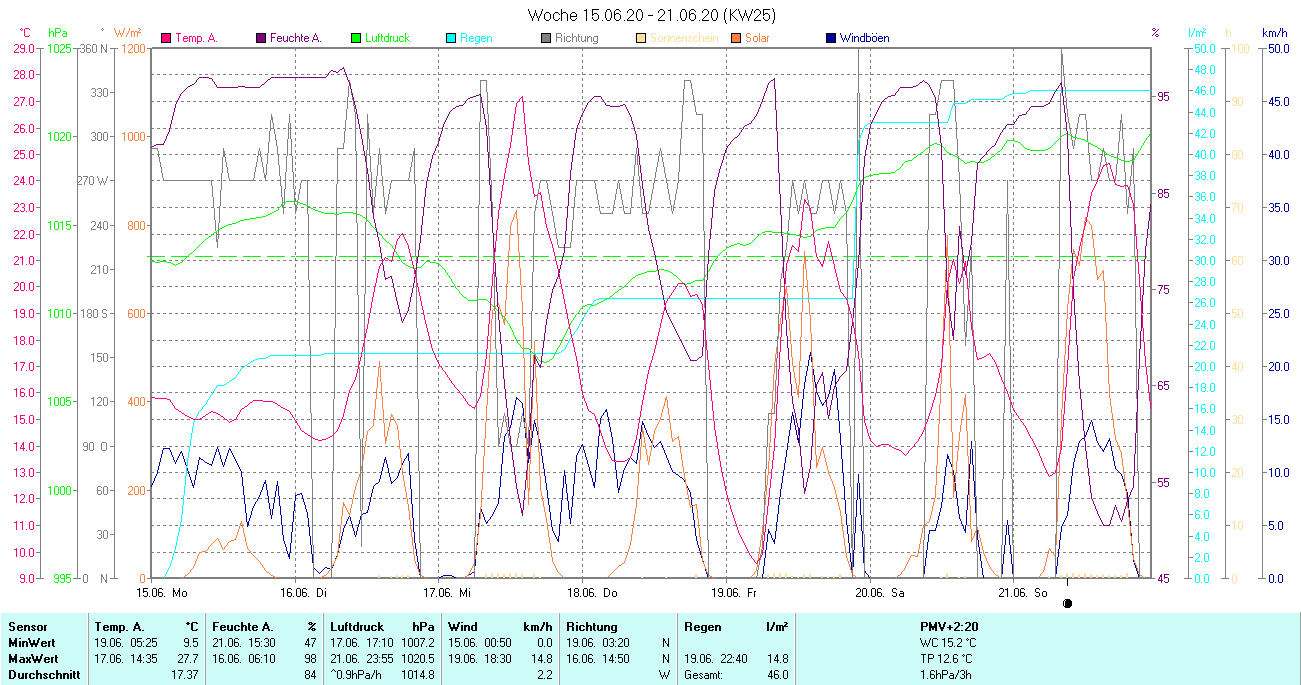Click the 'PMV+2:20' header
1301x685 pixels.
click(x=949, y=627)
